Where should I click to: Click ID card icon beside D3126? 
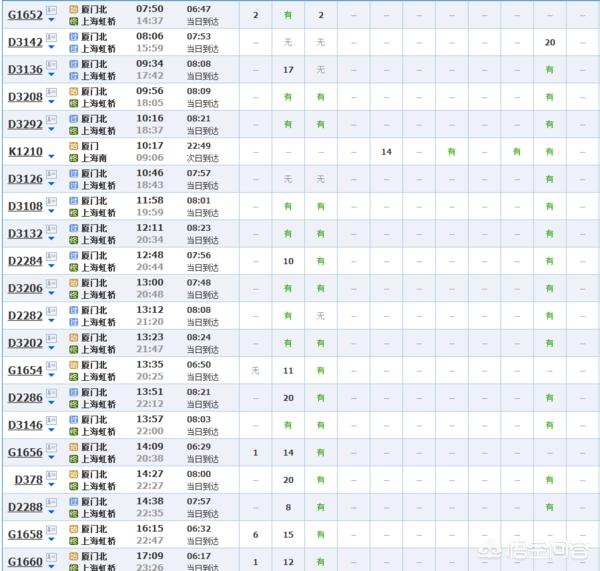coord(51,174)
